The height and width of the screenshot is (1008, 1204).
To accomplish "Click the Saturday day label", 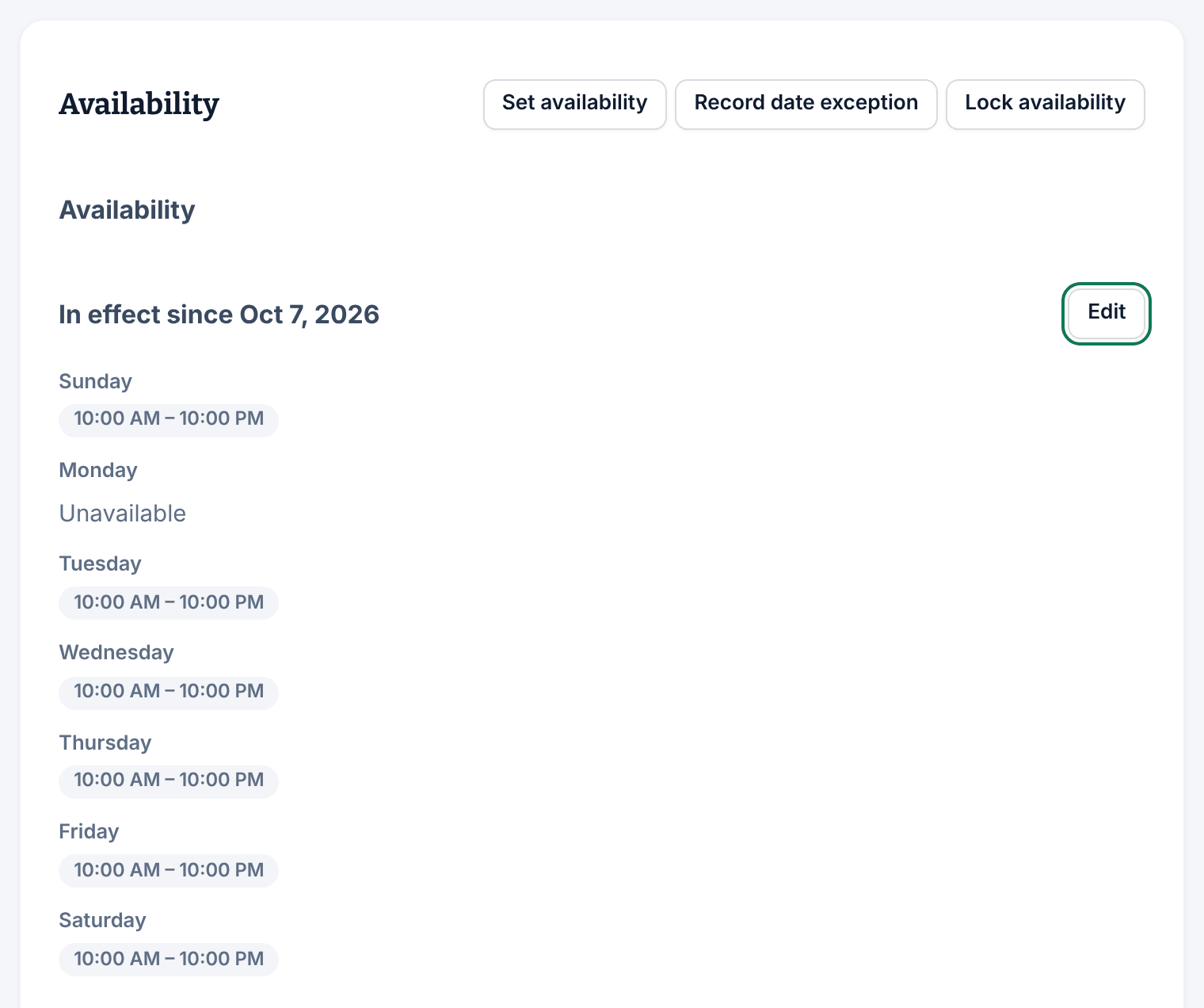I will point(103,920).
